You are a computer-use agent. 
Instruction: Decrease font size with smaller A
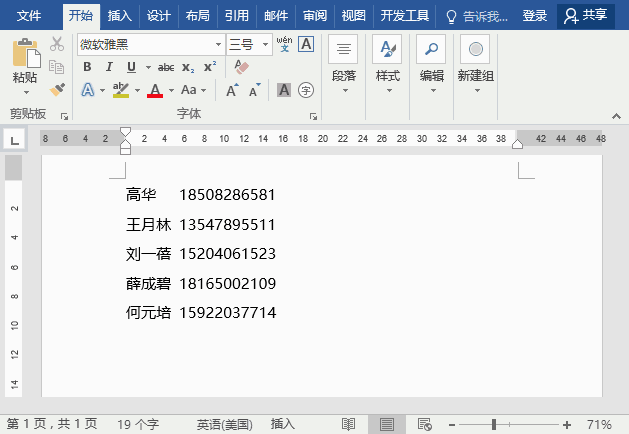(254, 90)
